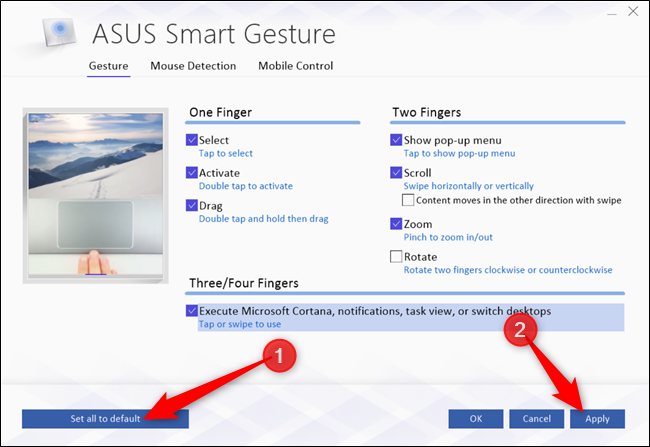This screenshot has height=447, width=650.
Task: Open the Mobile Control tab
Action: click(296, 66)
